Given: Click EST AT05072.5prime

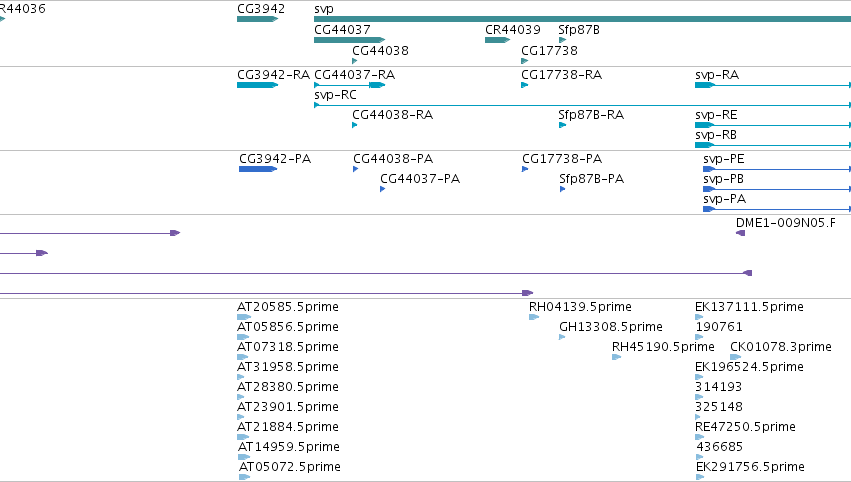Looking at the screenshot, I should (x=290, y=468).
